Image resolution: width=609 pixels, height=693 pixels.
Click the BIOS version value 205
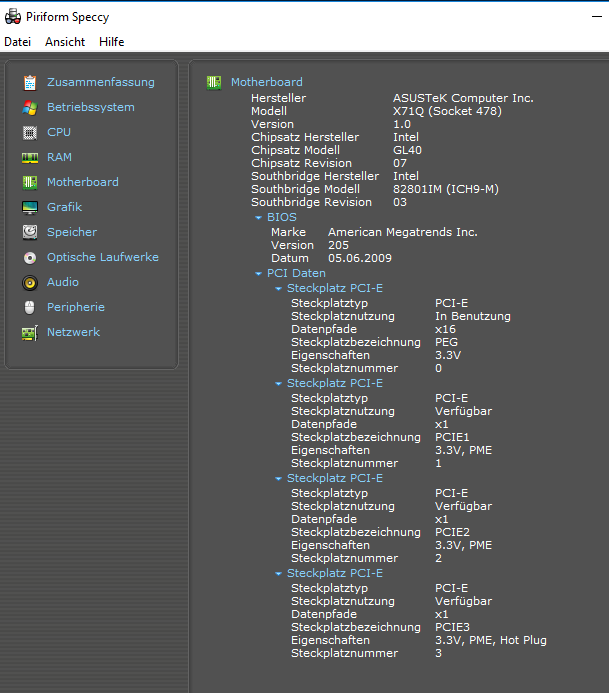click(338, 245)
